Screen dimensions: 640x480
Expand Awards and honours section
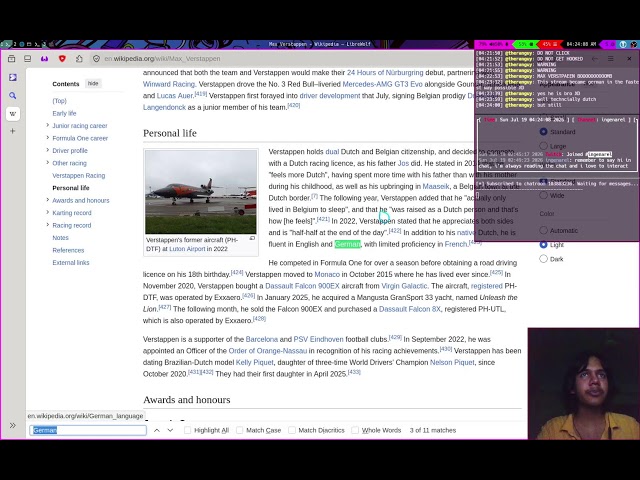coord(47,200)
